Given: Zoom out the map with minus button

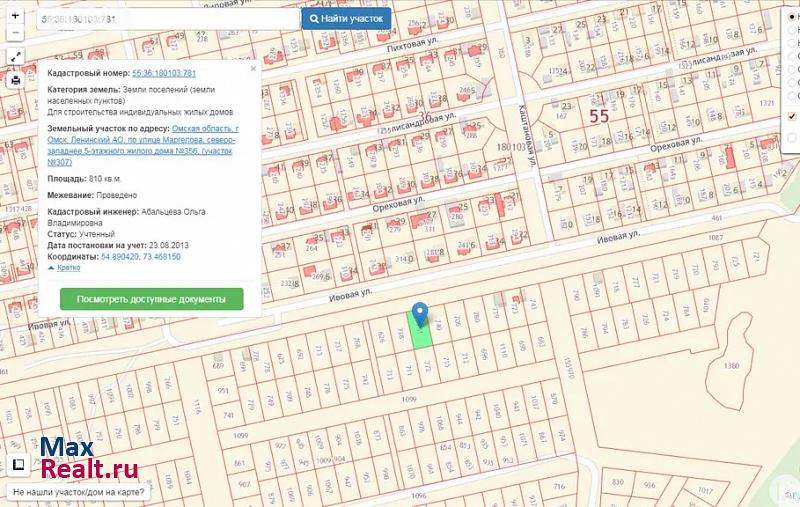Looking at the screenshot, I should point(16,33).
